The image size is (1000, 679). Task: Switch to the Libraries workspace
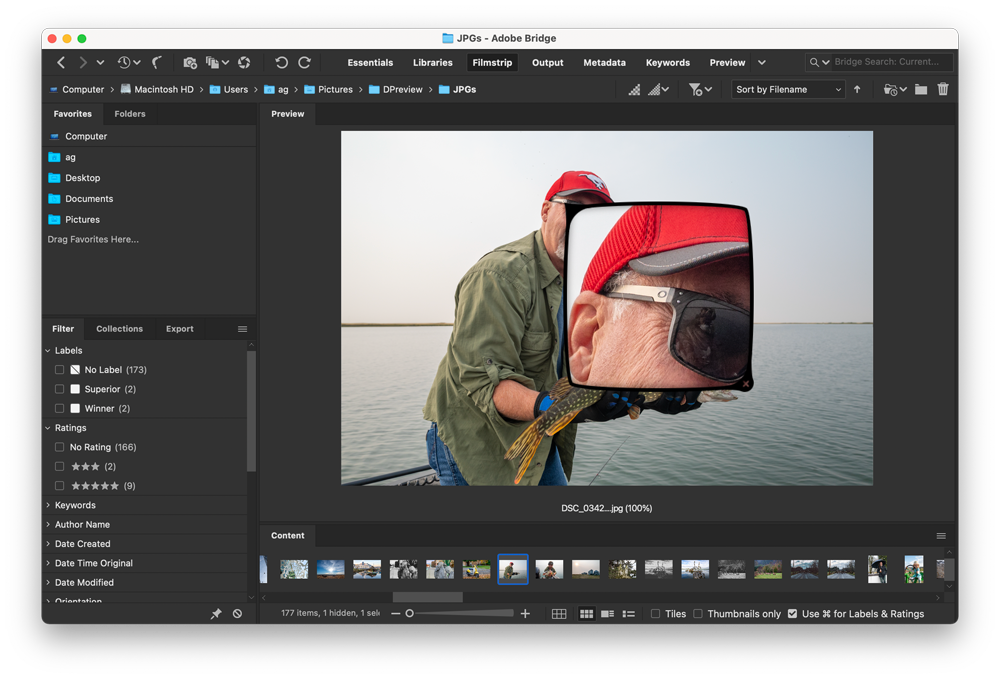click(x=432, y=62)
